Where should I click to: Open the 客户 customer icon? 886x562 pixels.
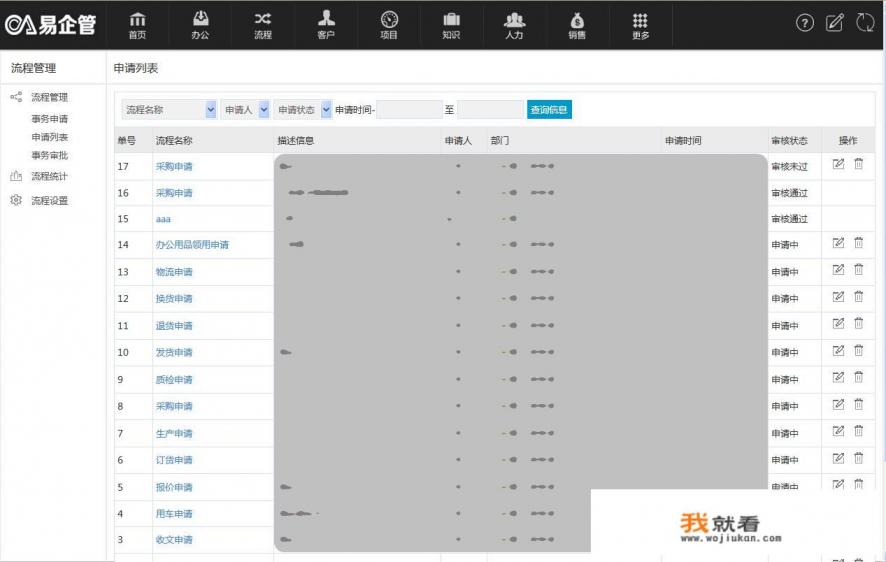click(326, 25)
